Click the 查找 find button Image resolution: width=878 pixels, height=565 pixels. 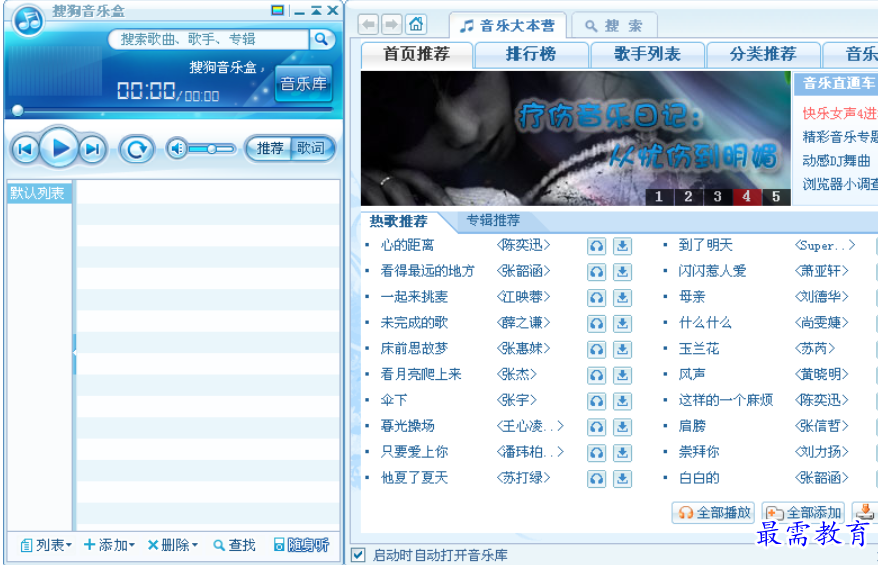coord(235,545)
